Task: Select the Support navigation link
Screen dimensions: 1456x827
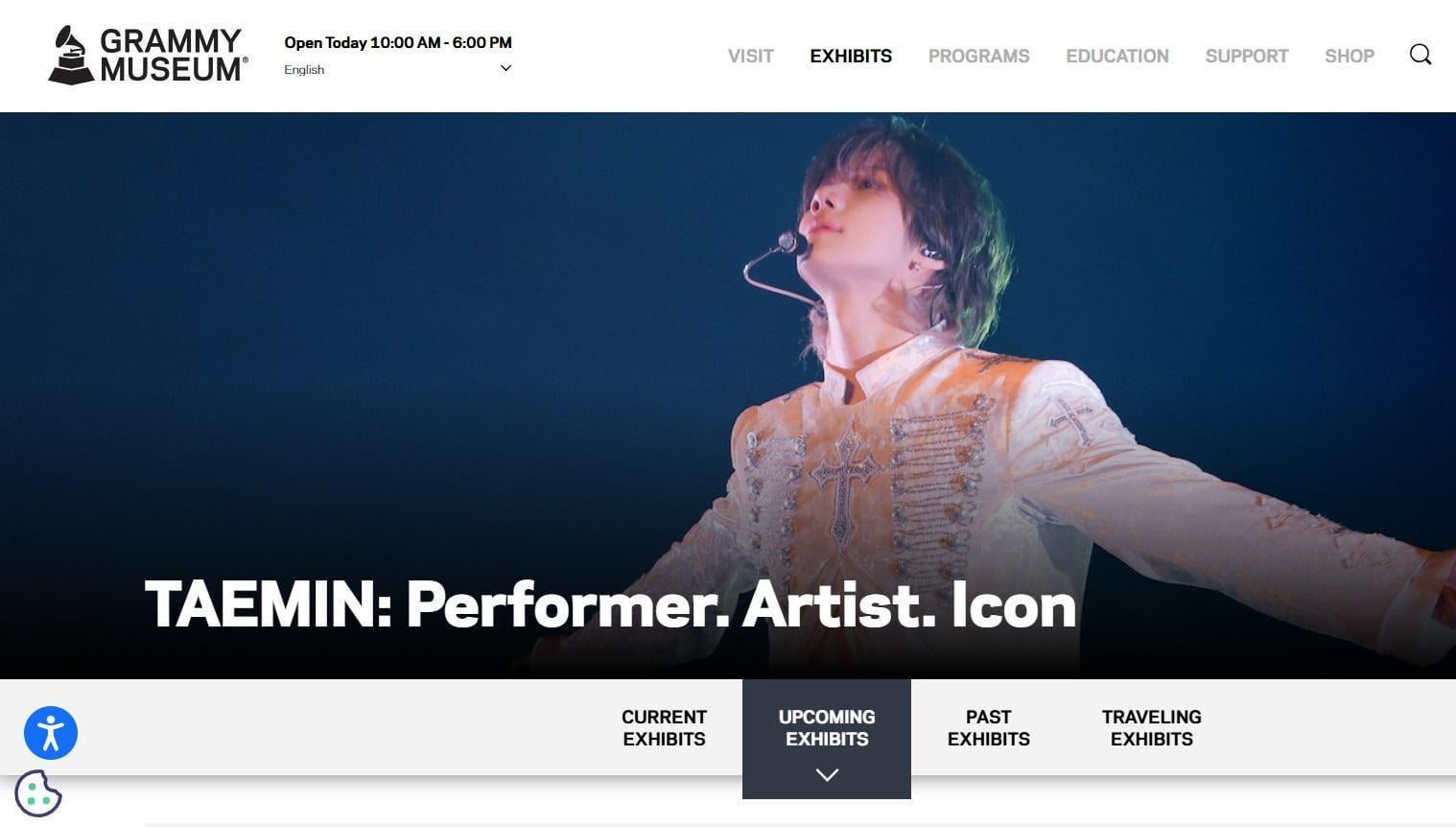Action: click(x=1247, y=56)
